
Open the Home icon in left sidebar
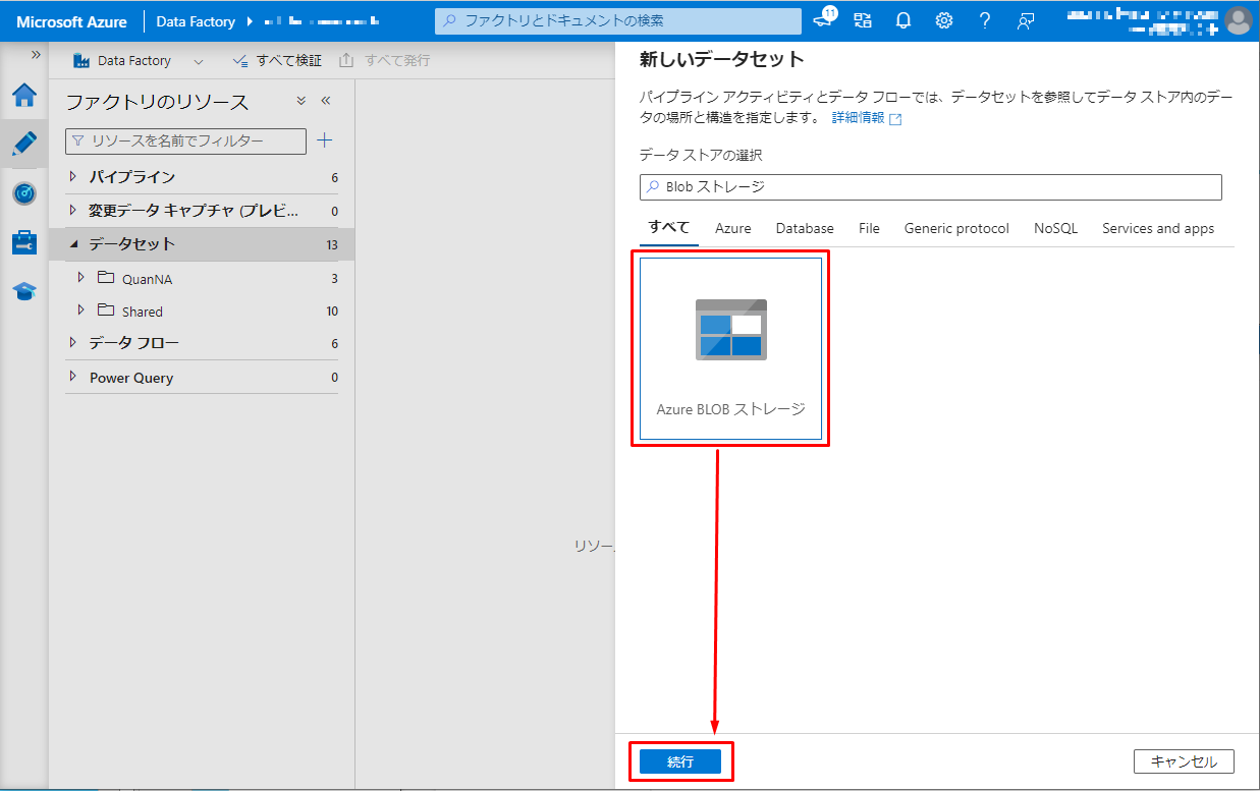pos(24,95)
